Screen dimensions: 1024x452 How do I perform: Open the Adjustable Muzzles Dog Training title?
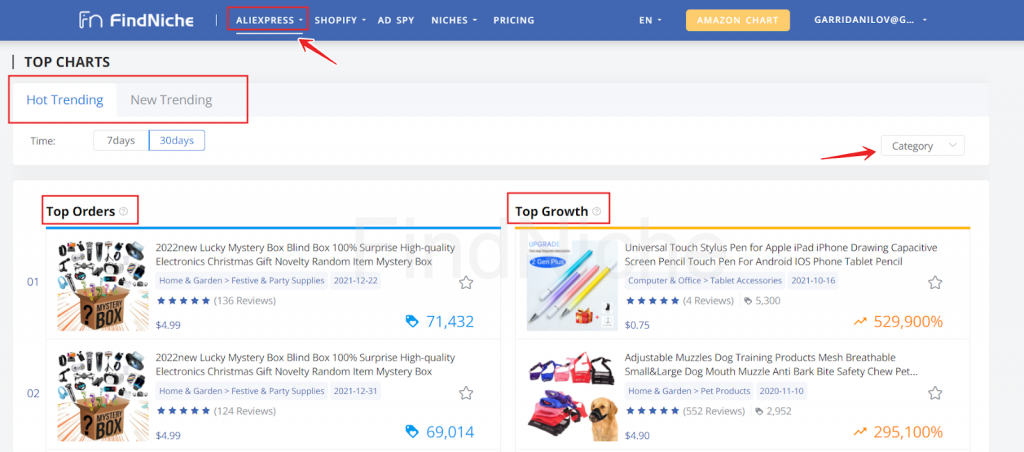(771, 364)
